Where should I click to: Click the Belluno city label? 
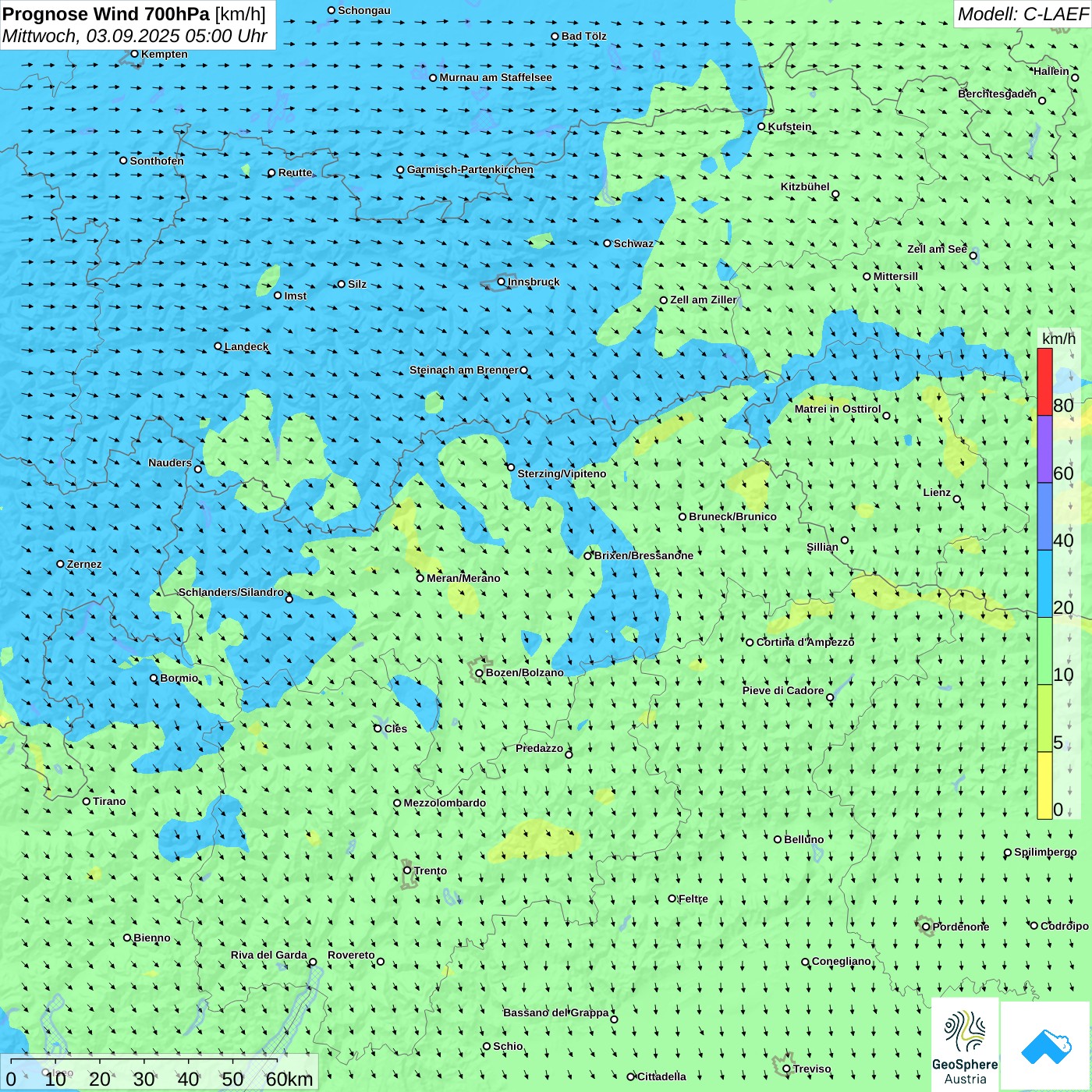pos(803,839)
